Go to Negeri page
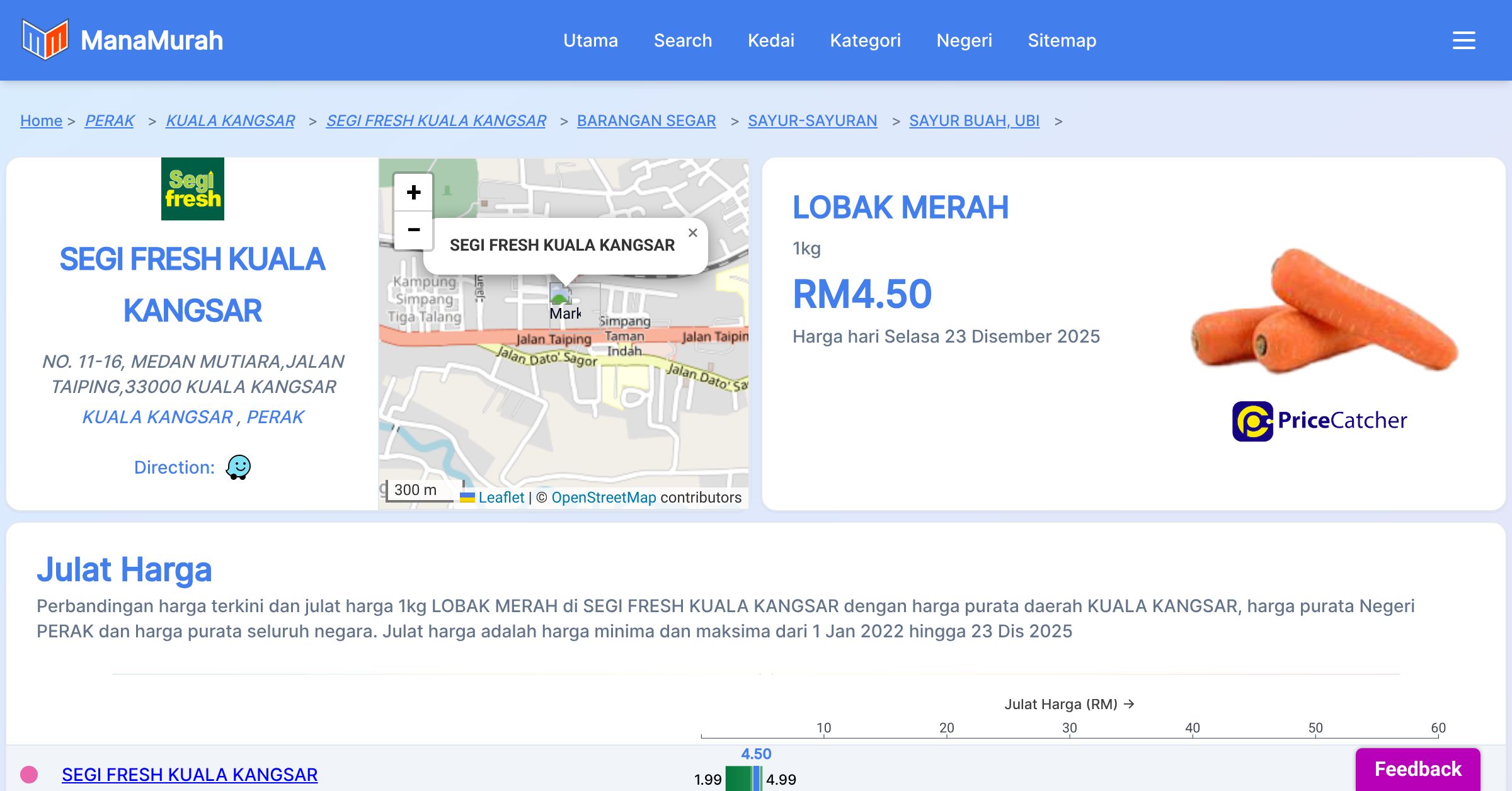The image size is (1512, 791). (x=964, y=40)
